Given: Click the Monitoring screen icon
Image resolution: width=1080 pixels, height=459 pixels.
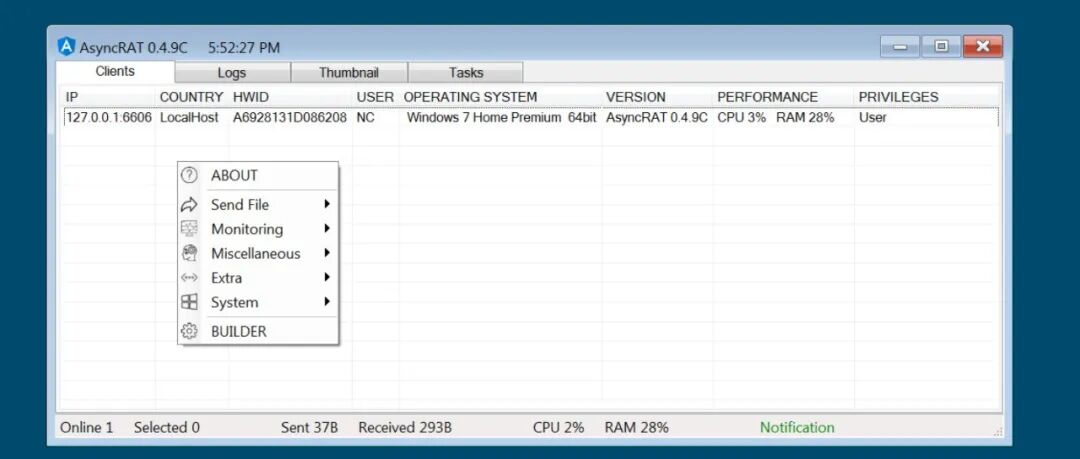Looking at the screenshot, I should tap(189, 229).
